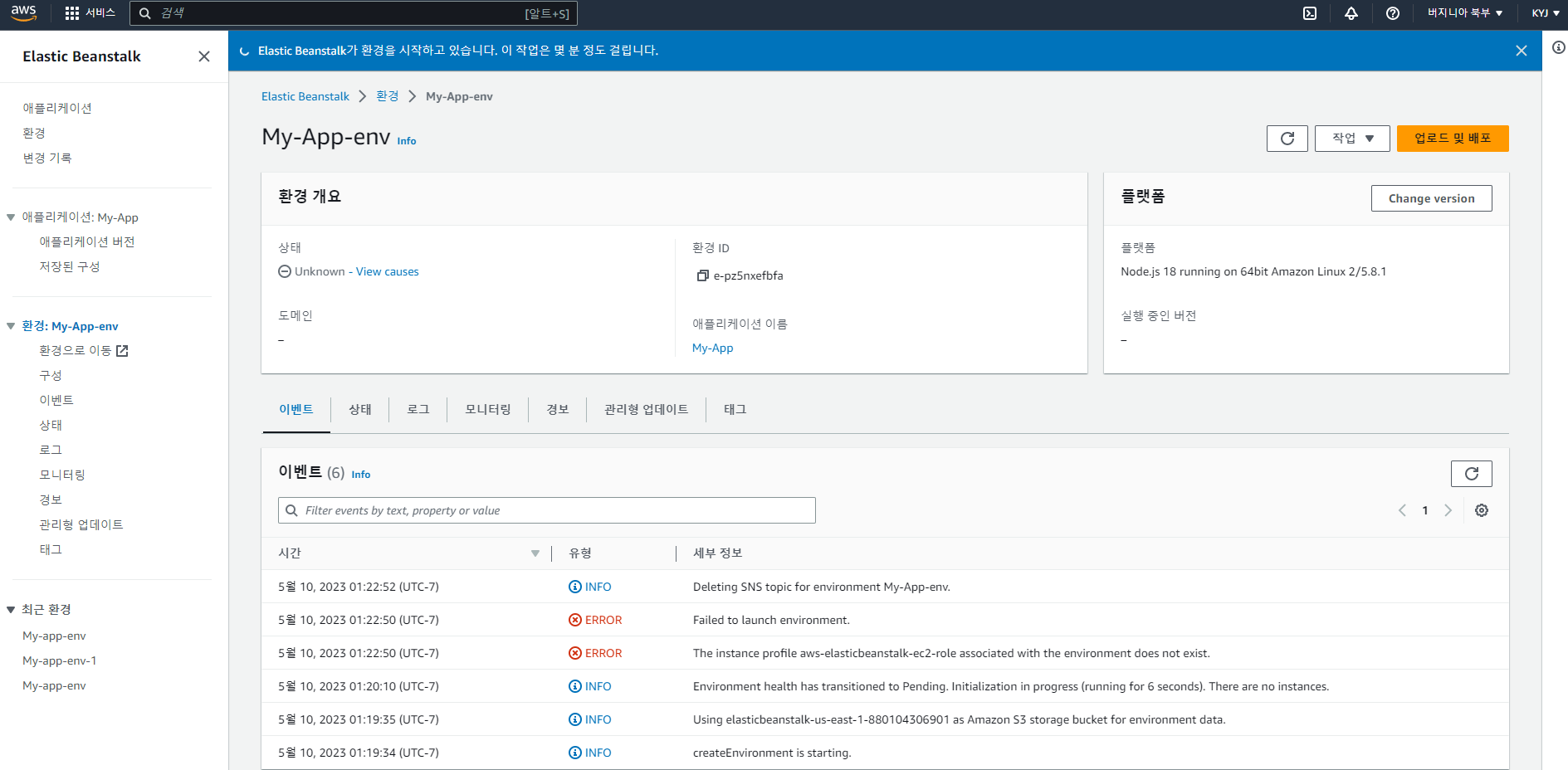The width and height of the screenshot is (1568, 770).
Task: Open events table preferences gear
Action: (1482, 510)
